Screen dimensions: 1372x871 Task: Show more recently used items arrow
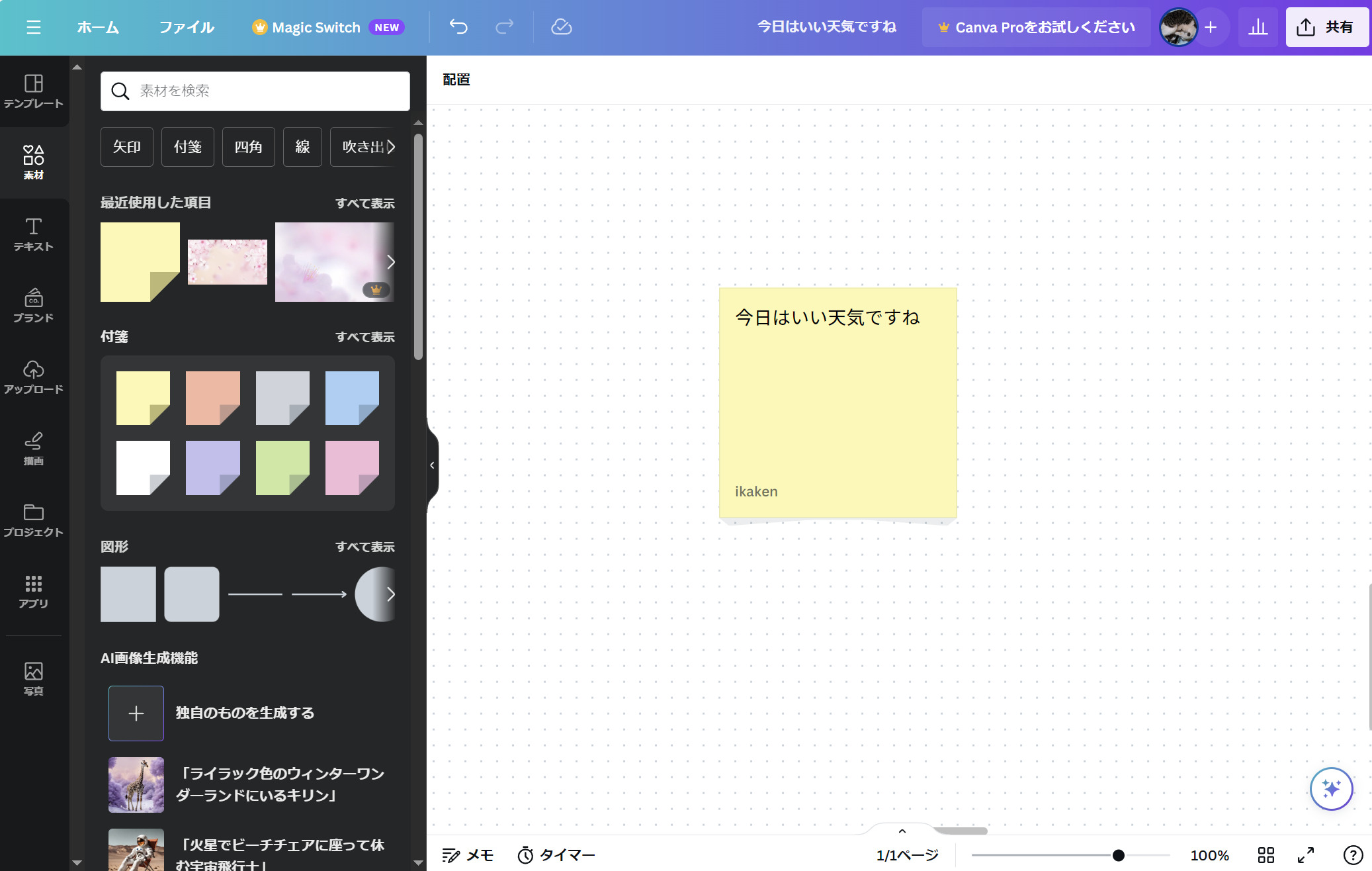(x=391, y=262)
